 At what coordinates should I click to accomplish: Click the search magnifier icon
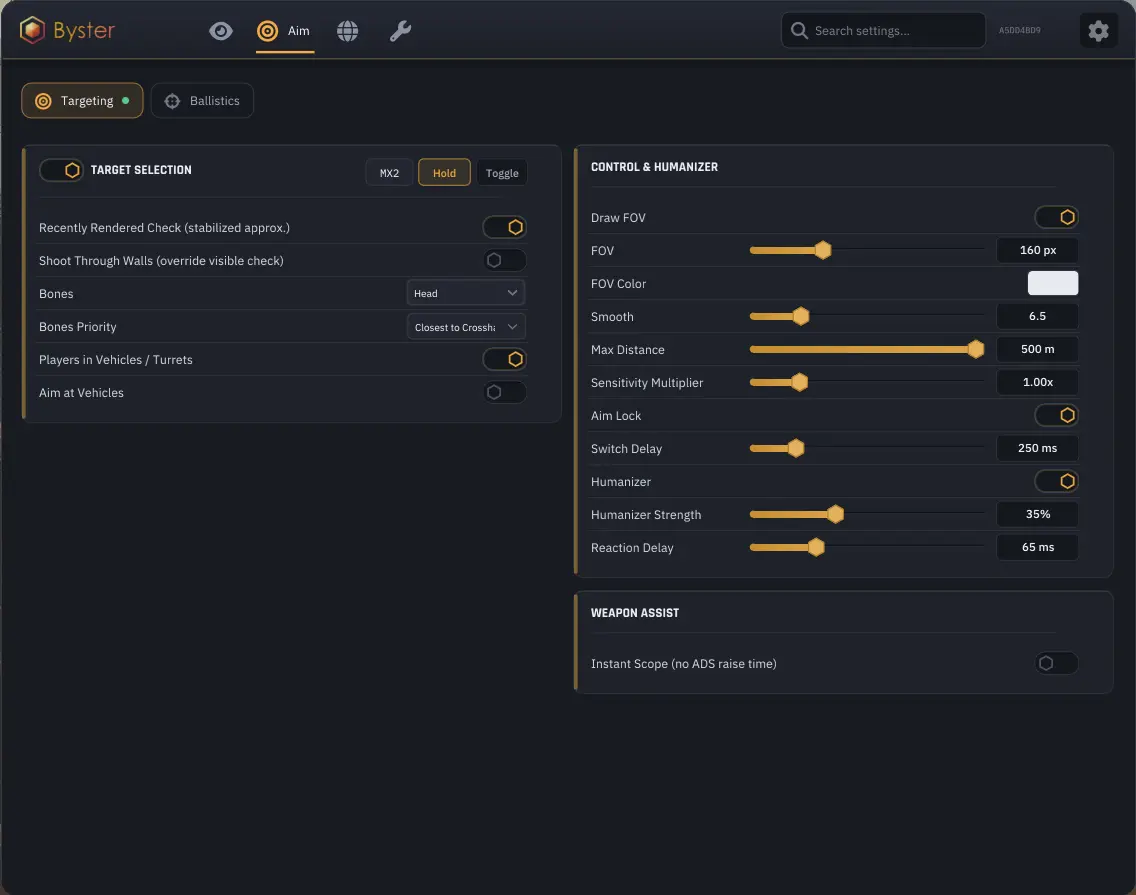click(799, 30)
